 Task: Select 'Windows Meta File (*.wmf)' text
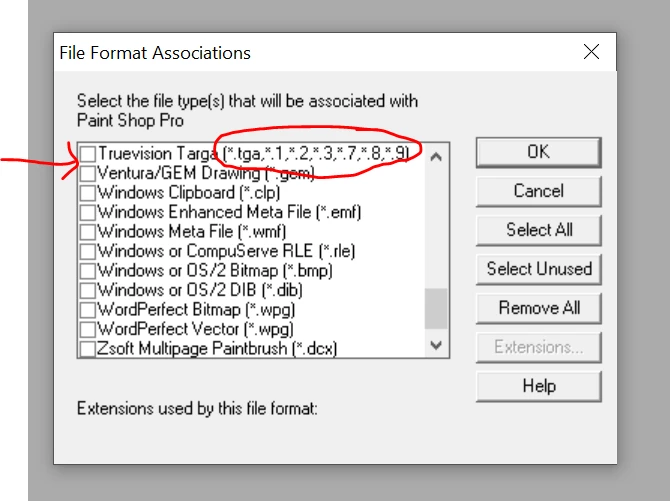point(192,232)
